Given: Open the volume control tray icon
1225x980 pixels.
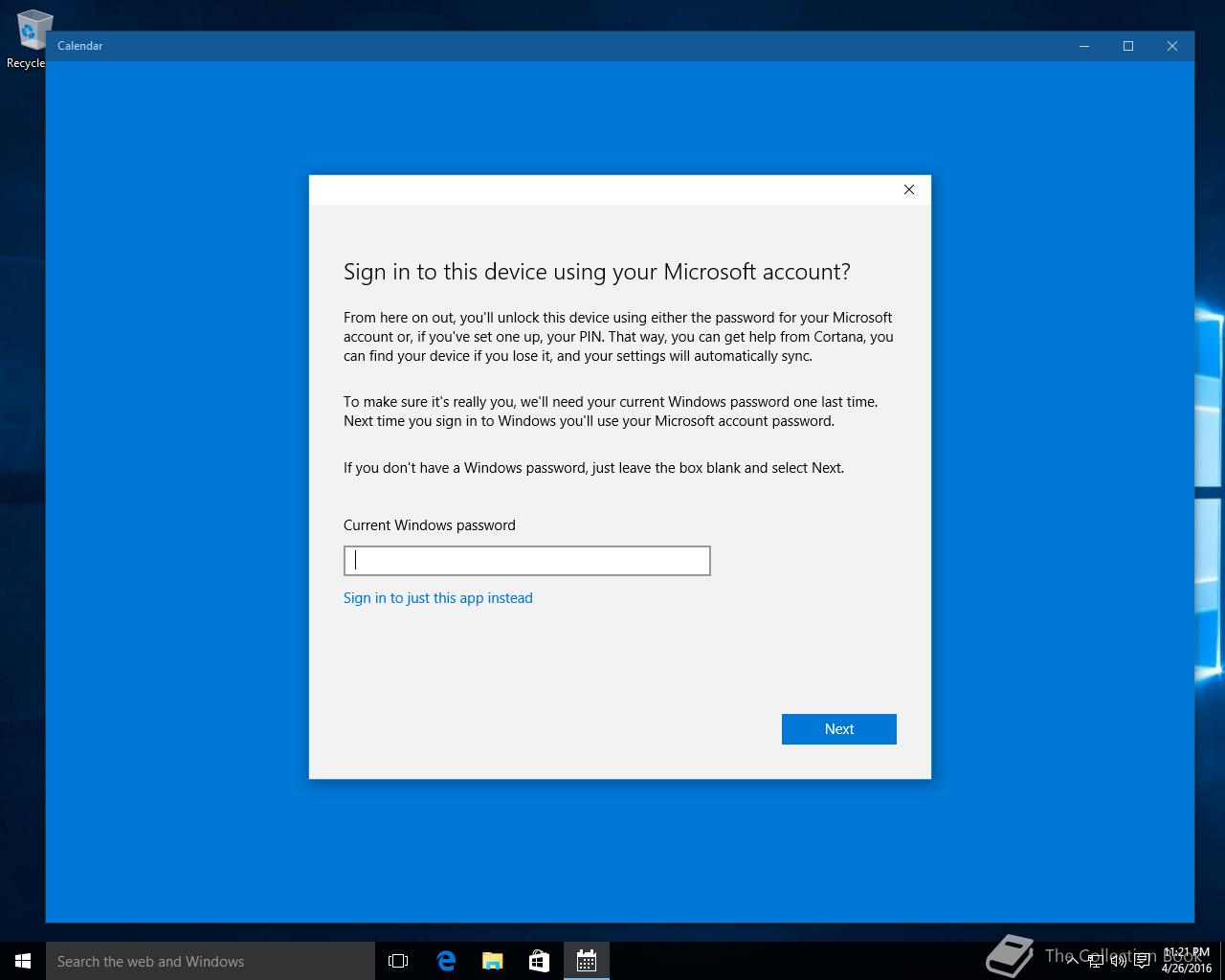Looking at the screenshot, I should (1119, 961).
